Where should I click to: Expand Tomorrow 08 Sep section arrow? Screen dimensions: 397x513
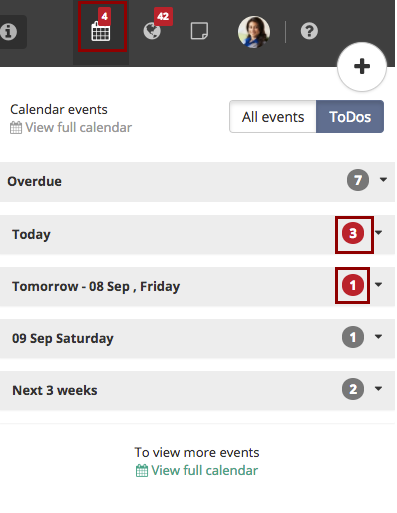(378, 284)
